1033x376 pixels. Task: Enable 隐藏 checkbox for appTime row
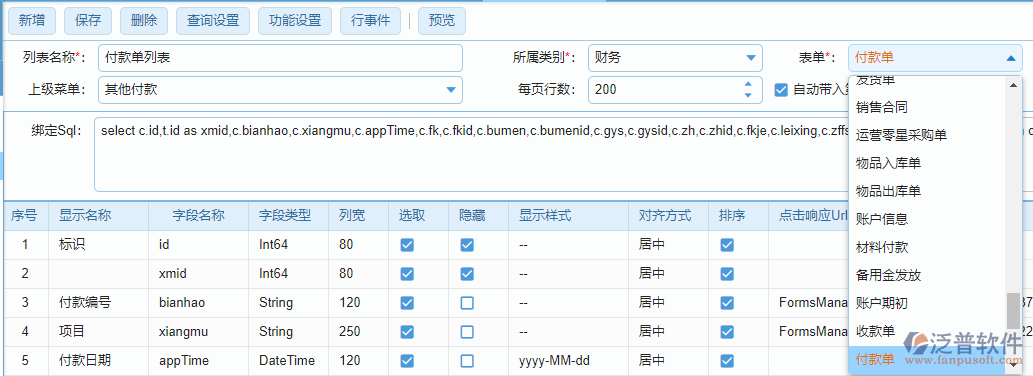coord(467,361)
